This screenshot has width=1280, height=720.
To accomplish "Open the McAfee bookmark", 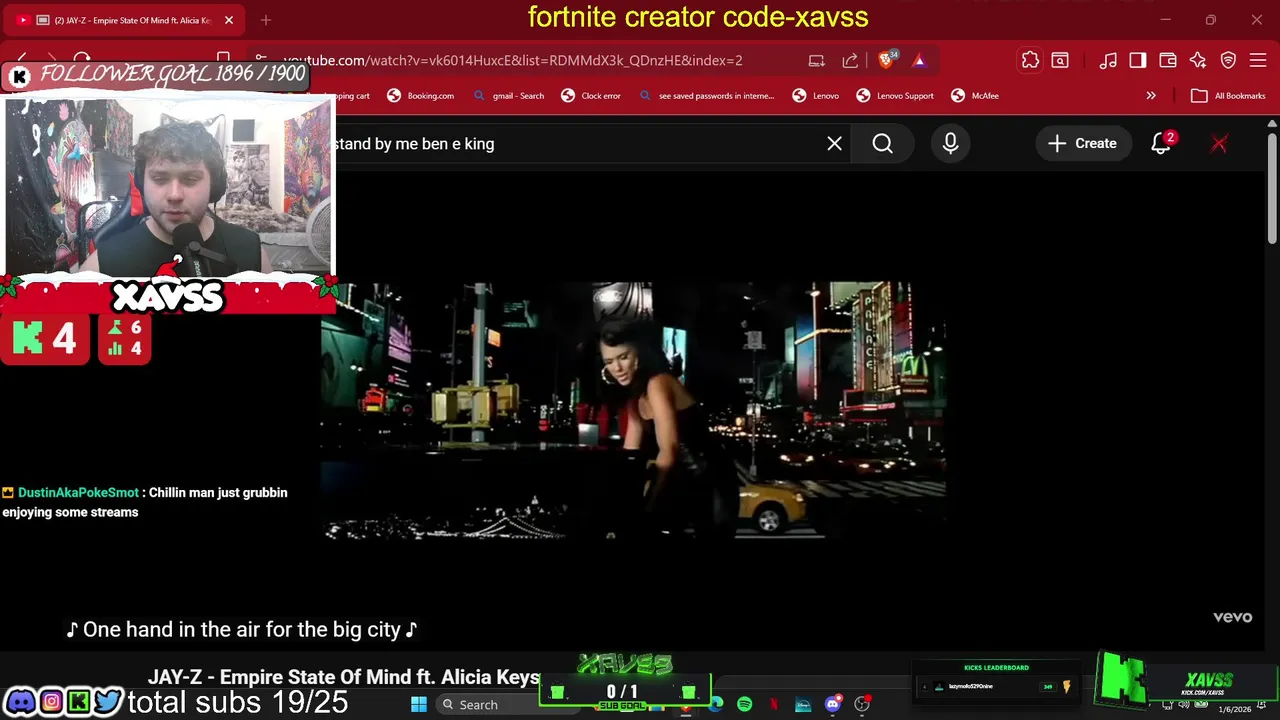I will point(975,96).
